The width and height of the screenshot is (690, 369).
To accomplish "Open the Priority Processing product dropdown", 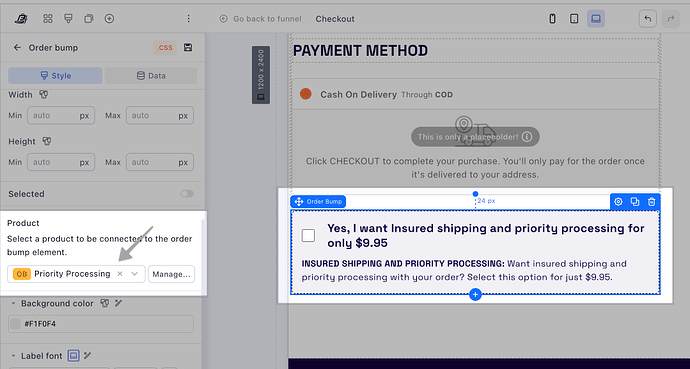I will [x=135, y=274].
